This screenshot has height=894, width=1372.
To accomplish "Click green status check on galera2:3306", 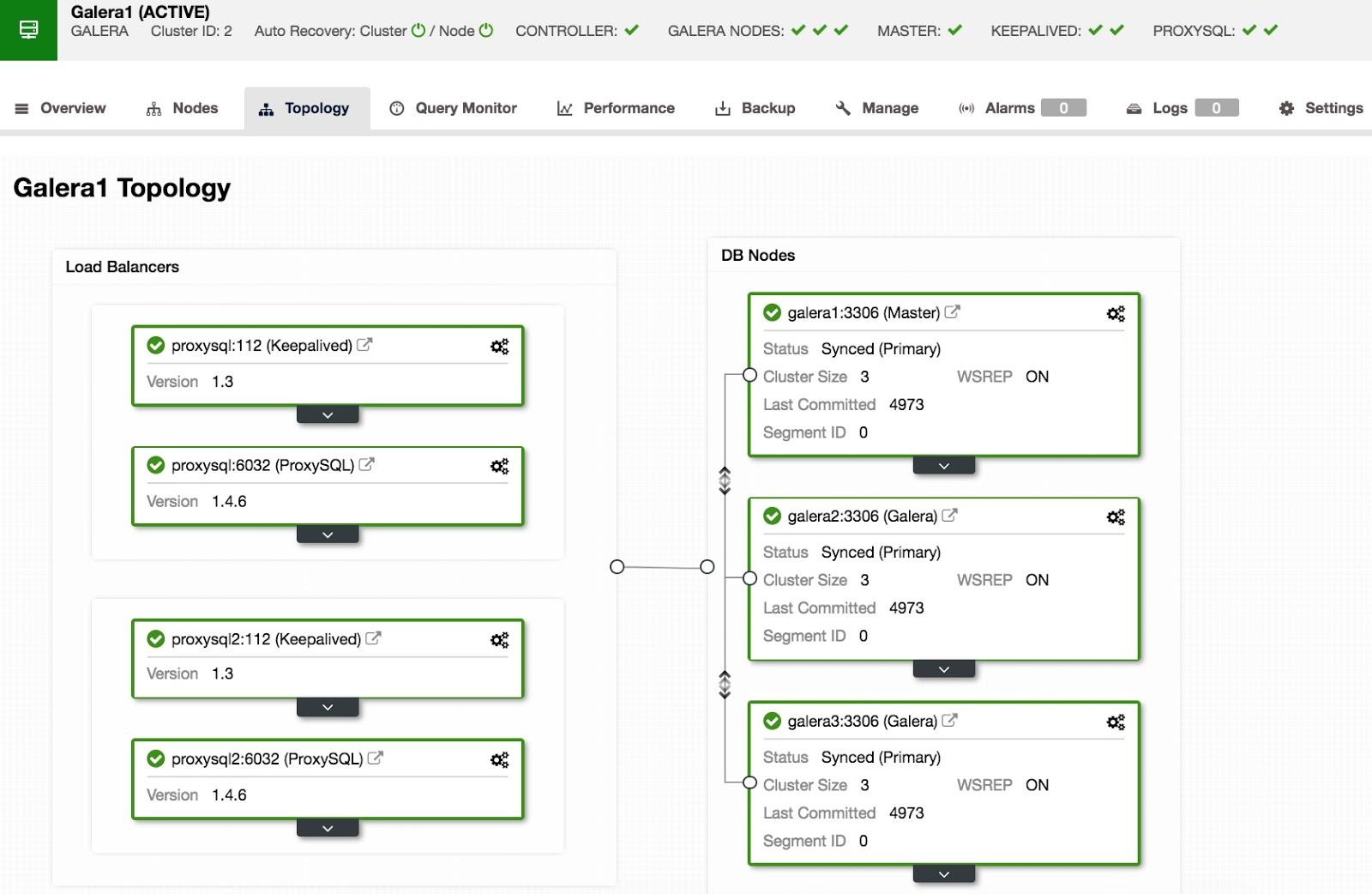I will click(x=772, y=516).
